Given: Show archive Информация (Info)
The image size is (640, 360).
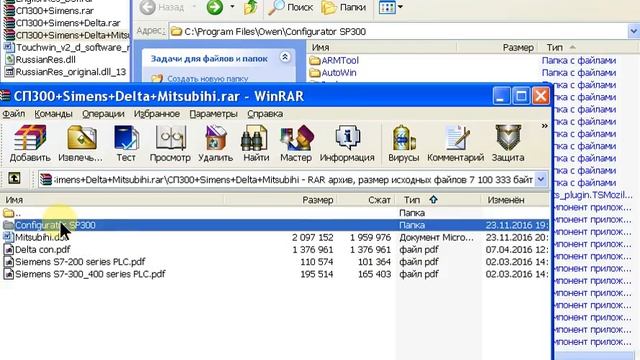Looking at the screenshot, I should tap(347, 143).
